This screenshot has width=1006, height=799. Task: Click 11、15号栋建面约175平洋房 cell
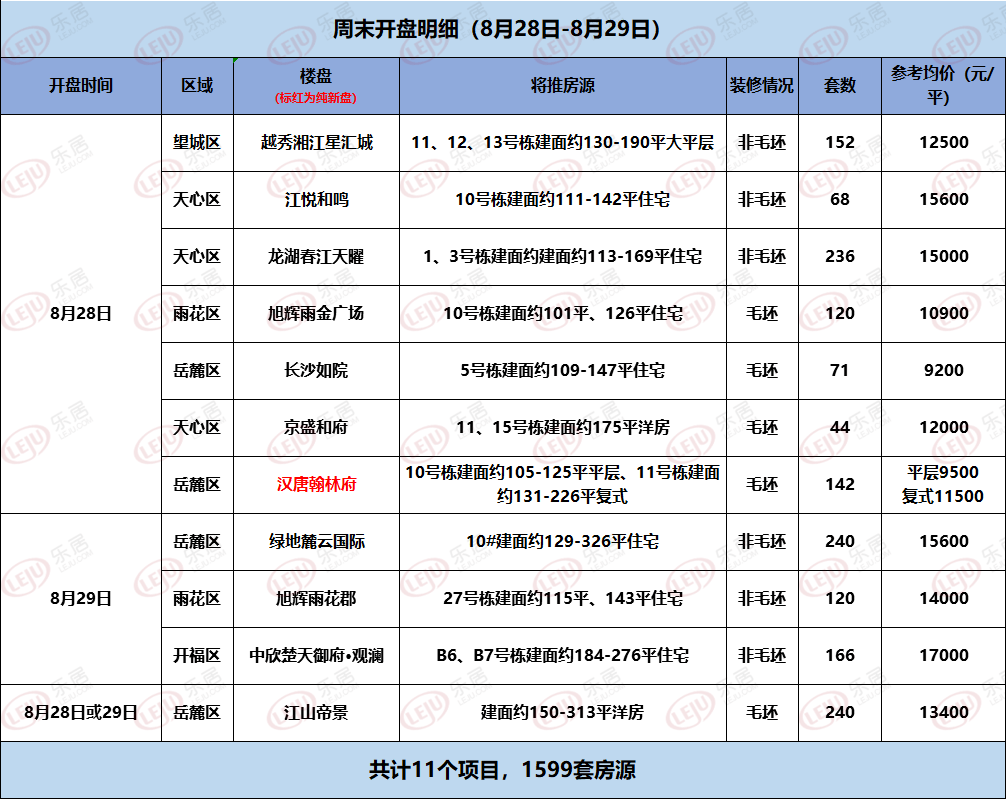563,427
